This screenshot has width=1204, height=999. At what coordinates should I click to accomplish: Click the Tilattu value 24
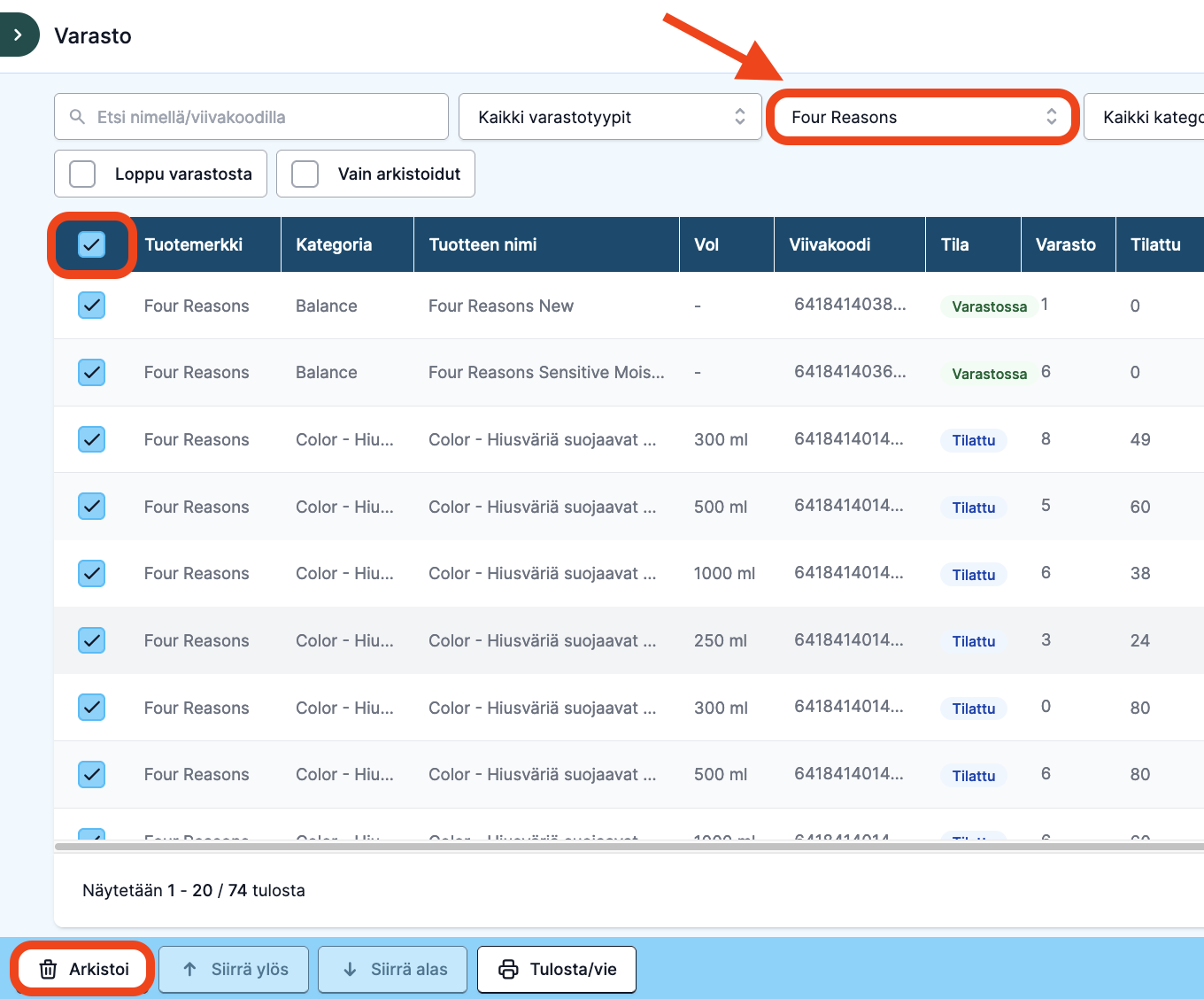[1140, 640]
